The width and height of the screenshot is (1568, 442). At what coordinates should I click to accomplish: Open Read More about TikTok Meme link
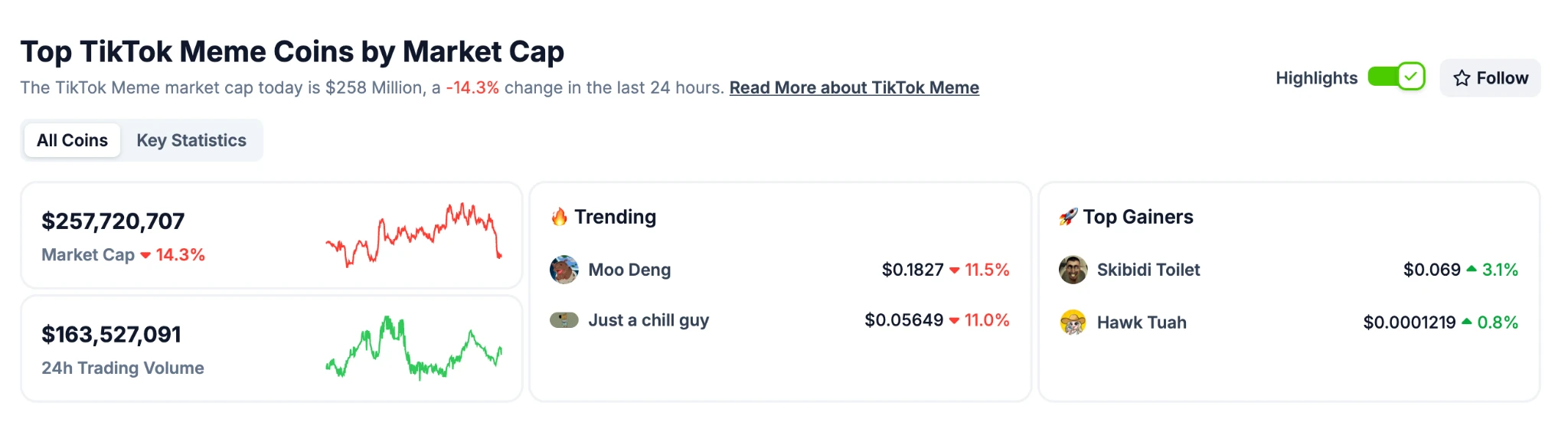[854, 88]
